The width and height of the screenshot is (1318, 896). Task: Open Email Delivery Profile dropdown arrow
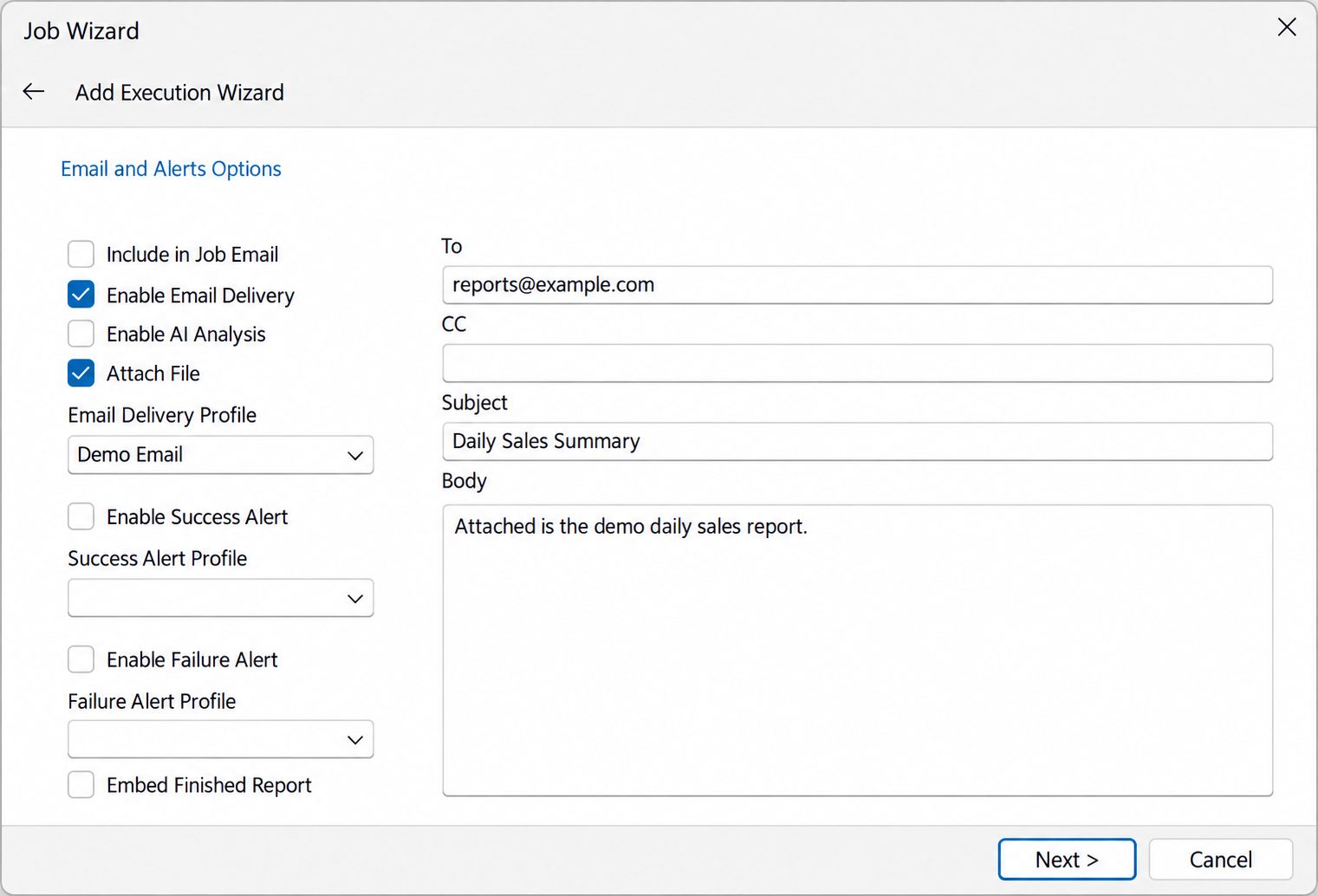(354, 456)
